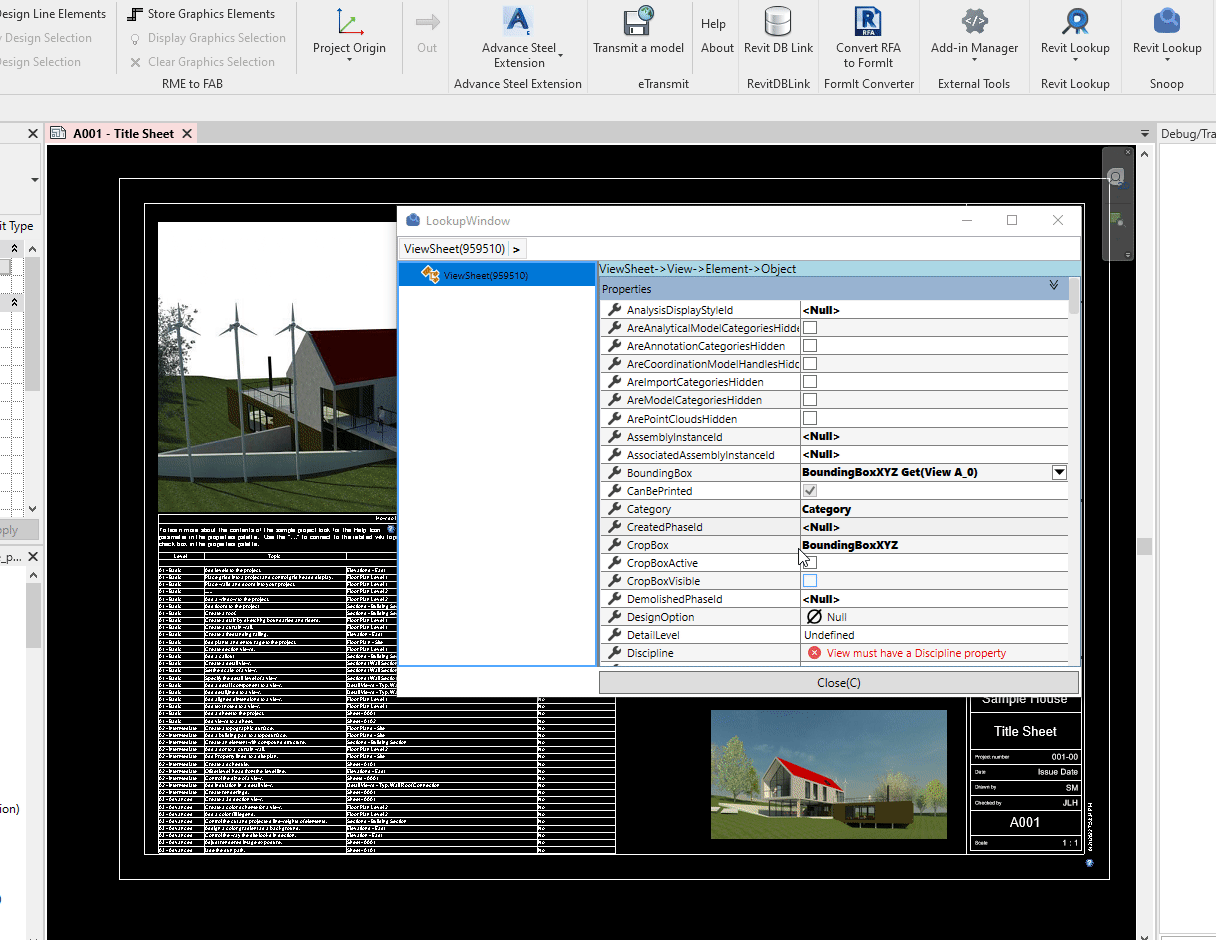Viewport: 1216px width, 940px height.
Task: Click the About button
Action: (x=717, y=48)
